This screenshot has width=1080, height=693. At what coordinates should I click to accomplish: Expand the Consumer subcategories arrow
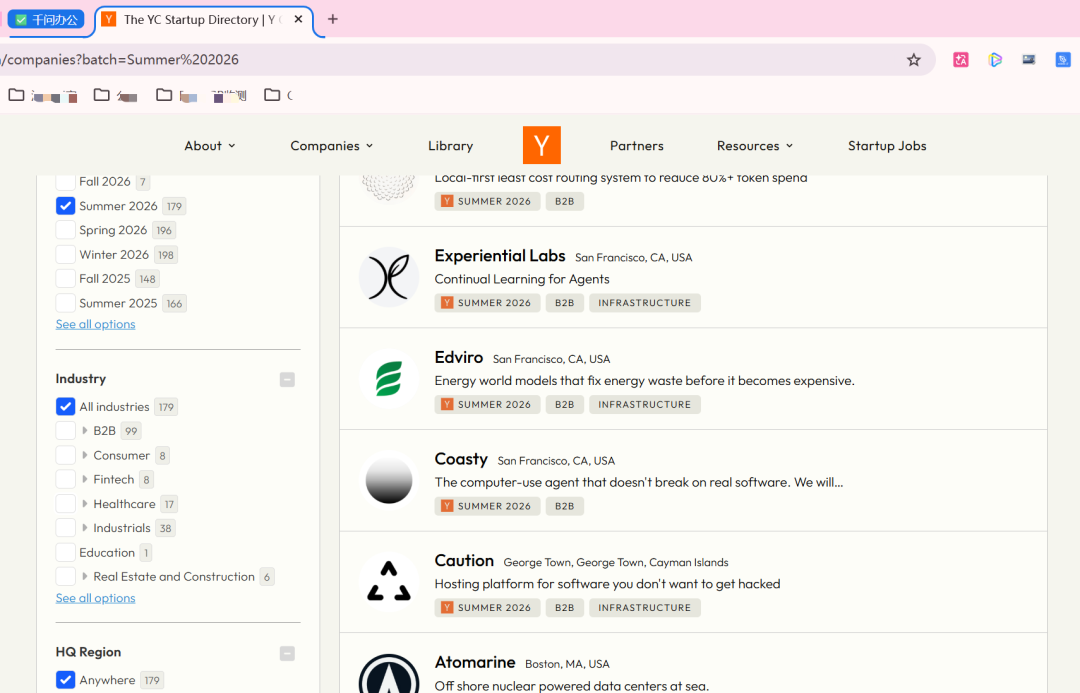pos(85,455)
